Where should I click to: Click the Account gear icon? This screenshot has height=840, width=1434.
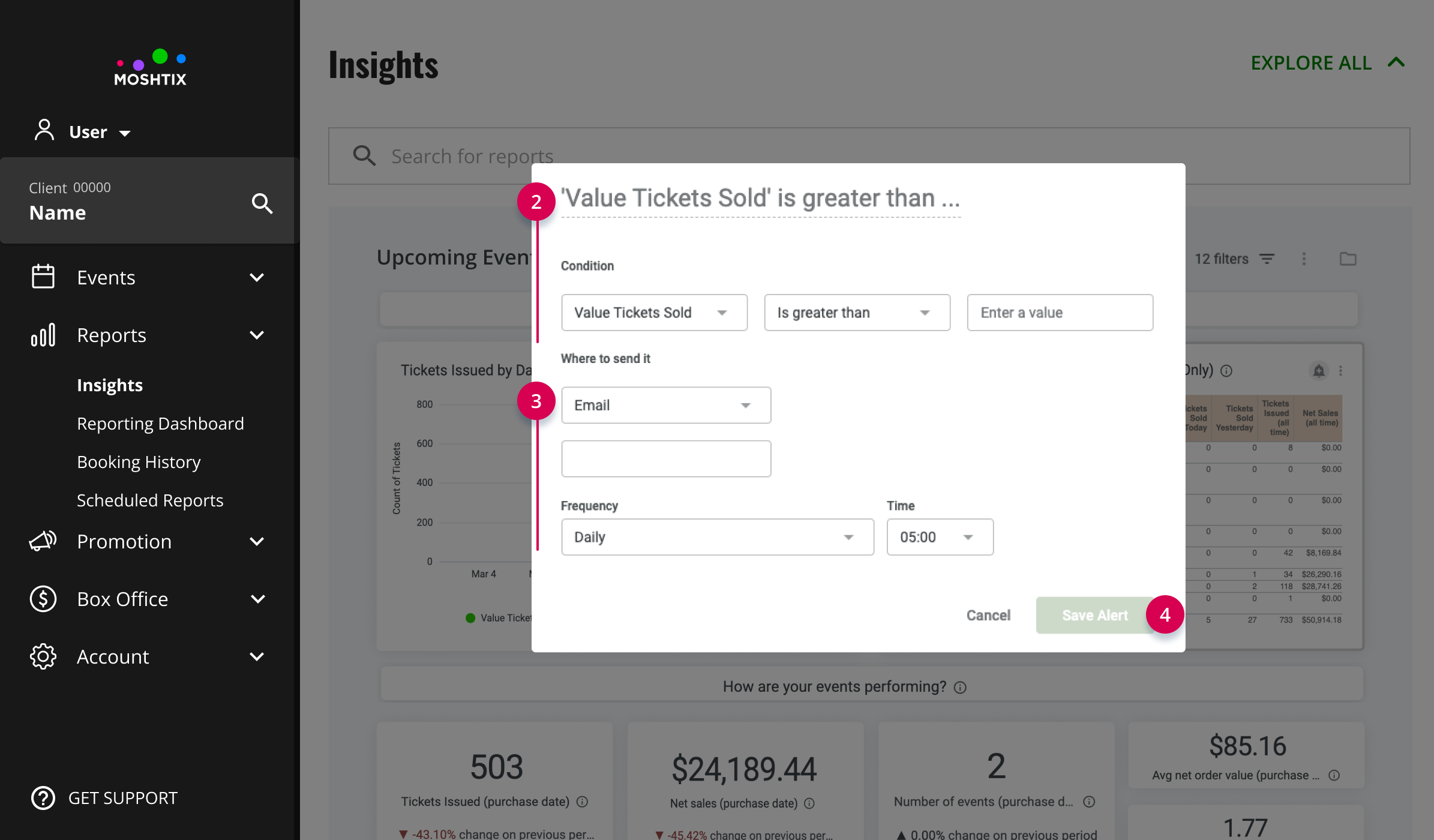point(43,656)
